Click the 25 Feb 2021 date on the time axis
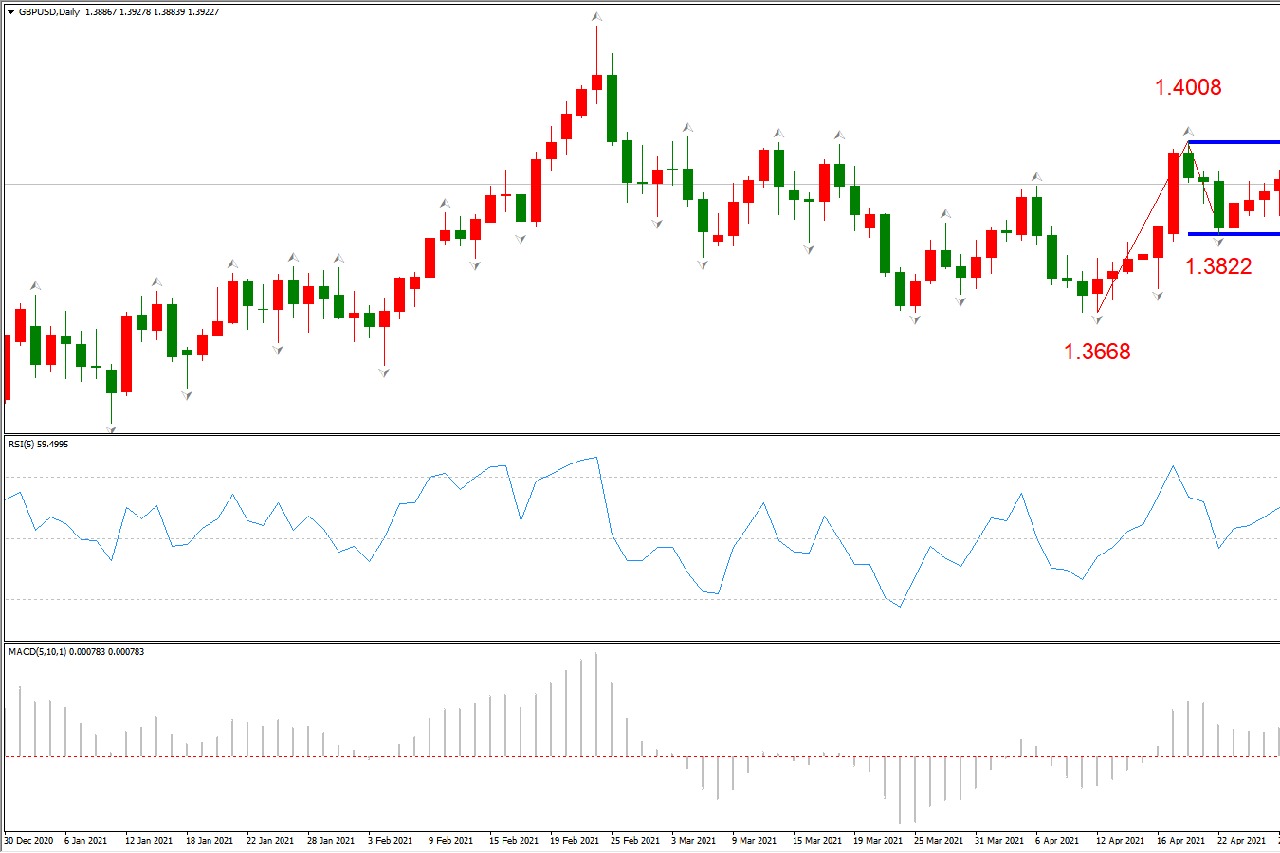Screen dimensions: 1280x853 (635, 841)
